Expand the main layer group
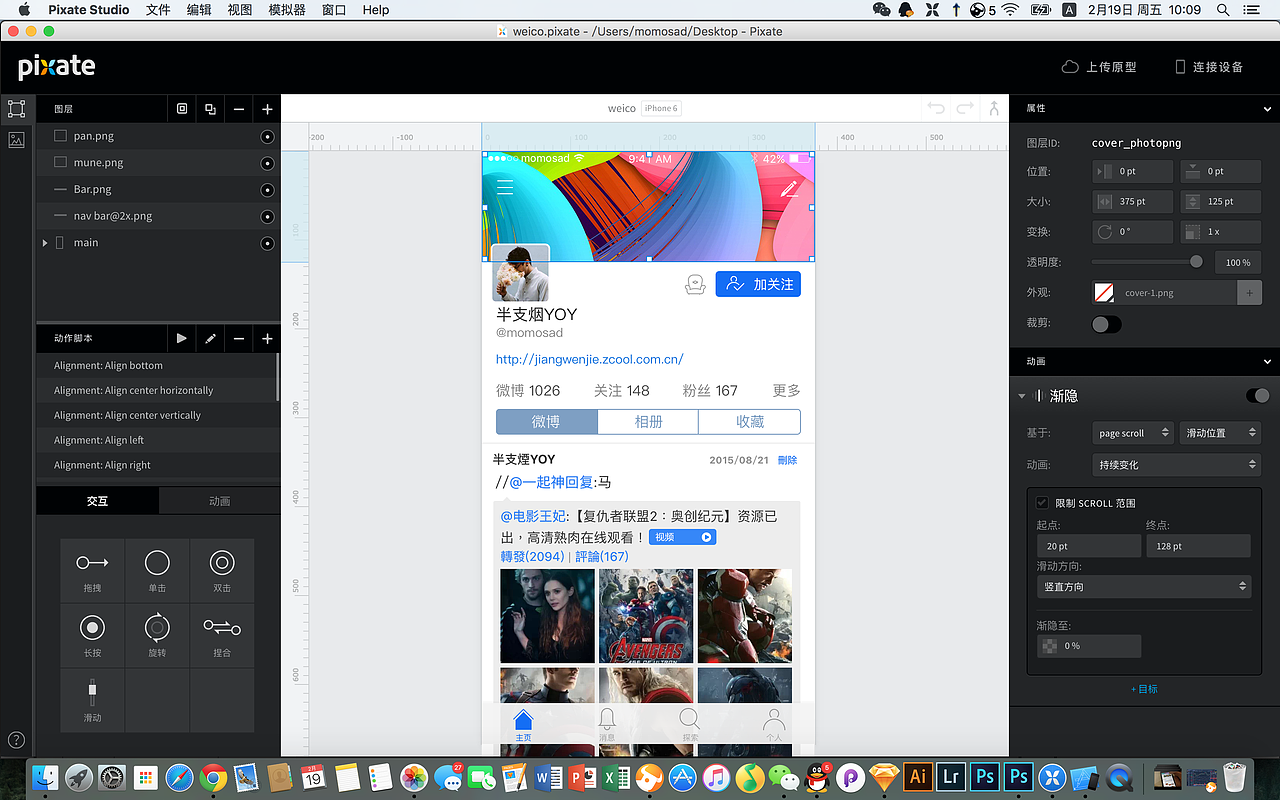This screenshot has height=800, width=1280. [44, 242]
